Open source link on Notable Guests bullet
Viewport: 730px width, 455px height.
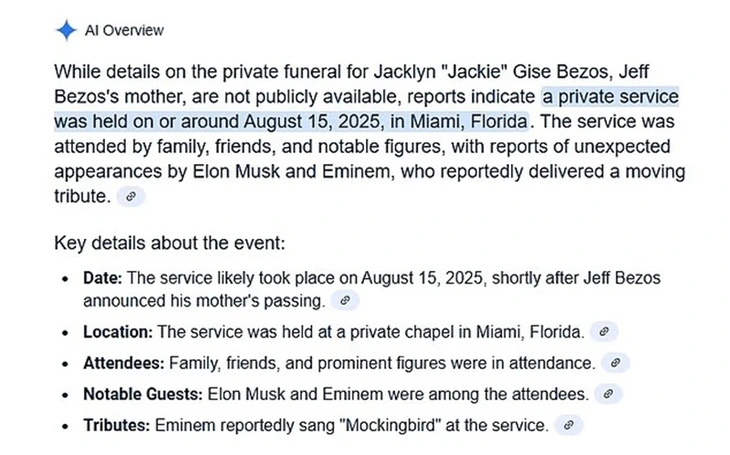coord(608,394)
